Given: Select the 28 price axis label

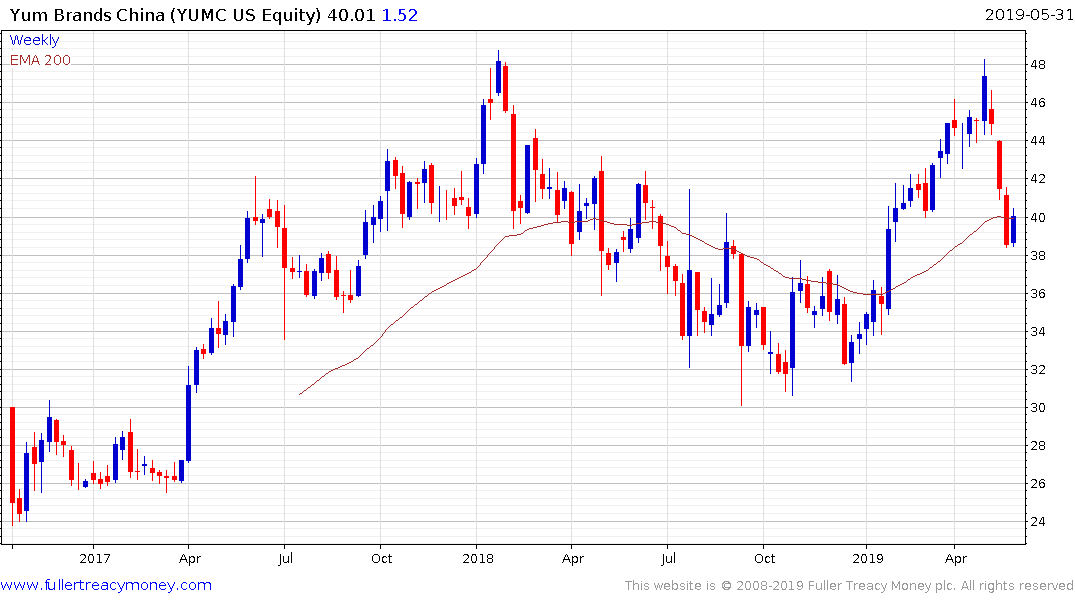Looking at the screenshot, I should pos(1037,446).
